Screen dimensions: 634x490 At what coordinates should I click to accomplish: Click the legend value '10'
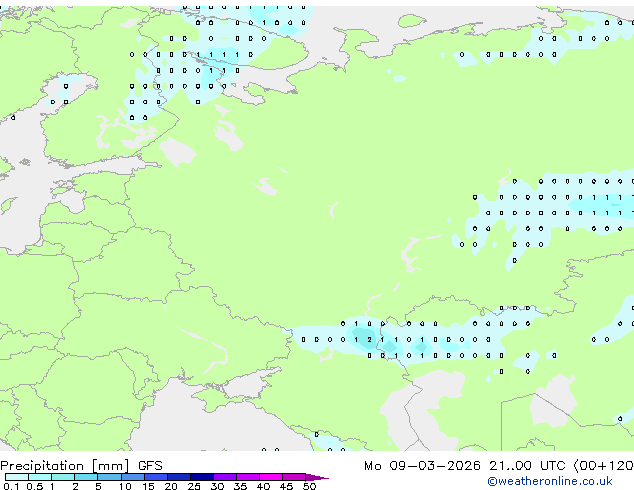coord(125,486)
